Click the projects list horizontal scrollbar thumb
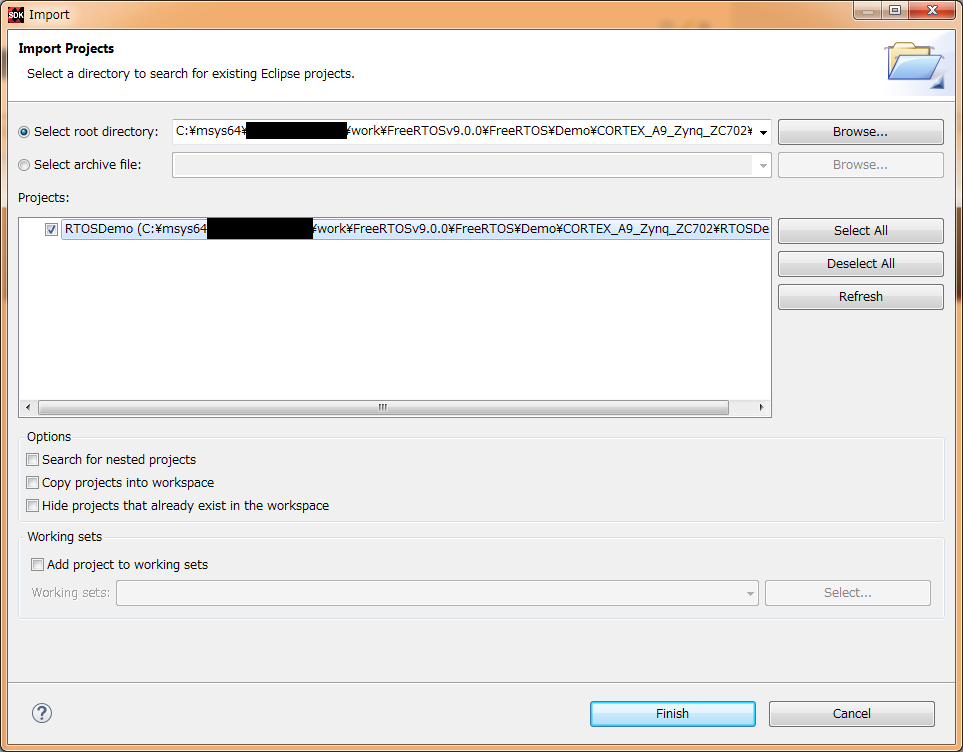This screenshot has height=752, width=963. [x=383, y=407]
